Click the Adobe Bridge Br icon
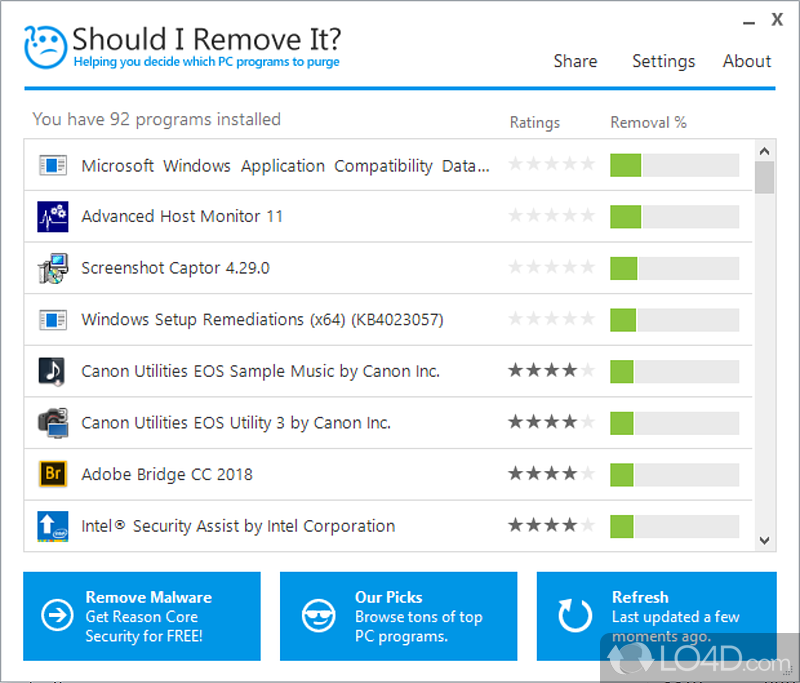This screenshot has width=800, height=683. 53,474
